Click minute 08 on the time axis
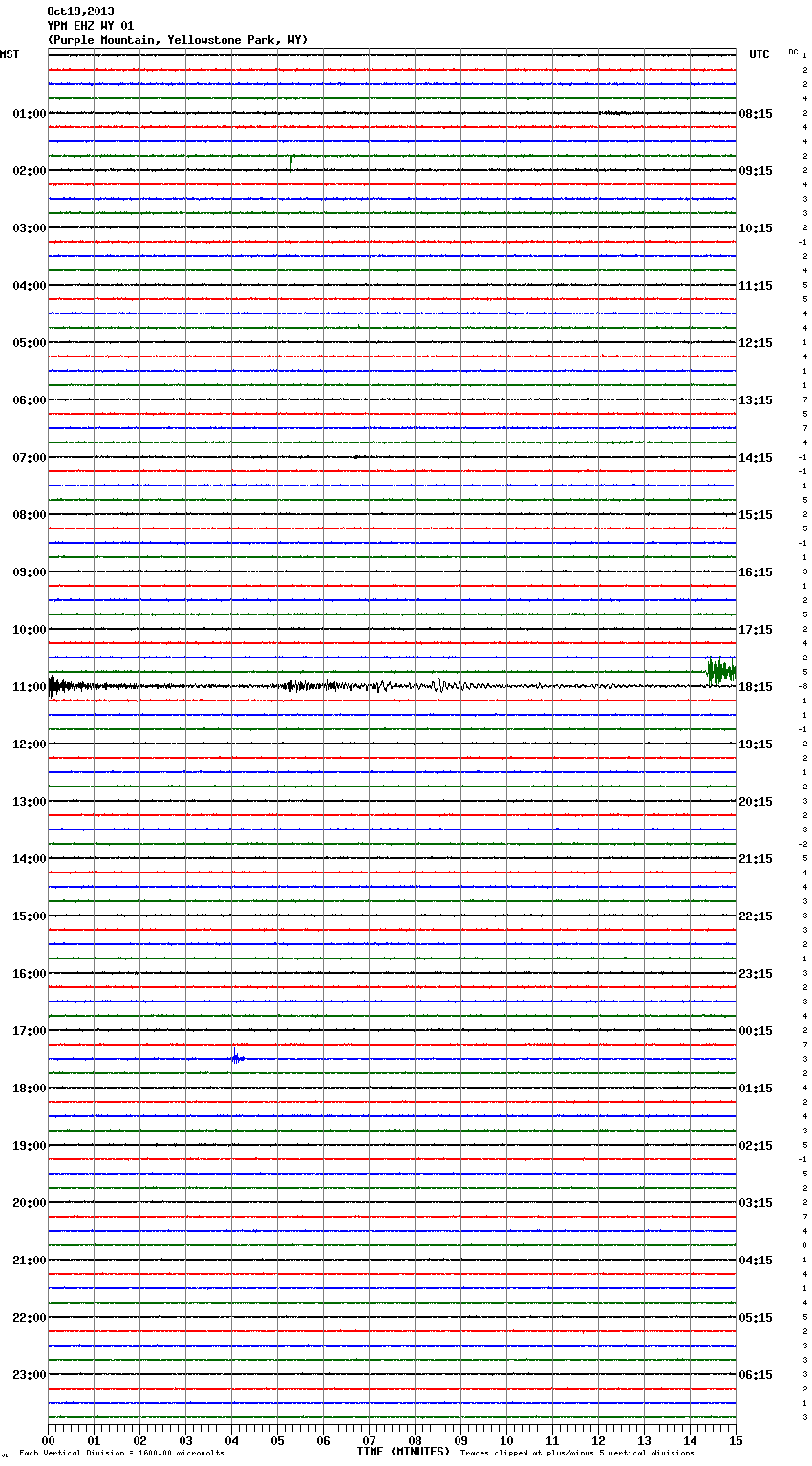 point(415,1440)
